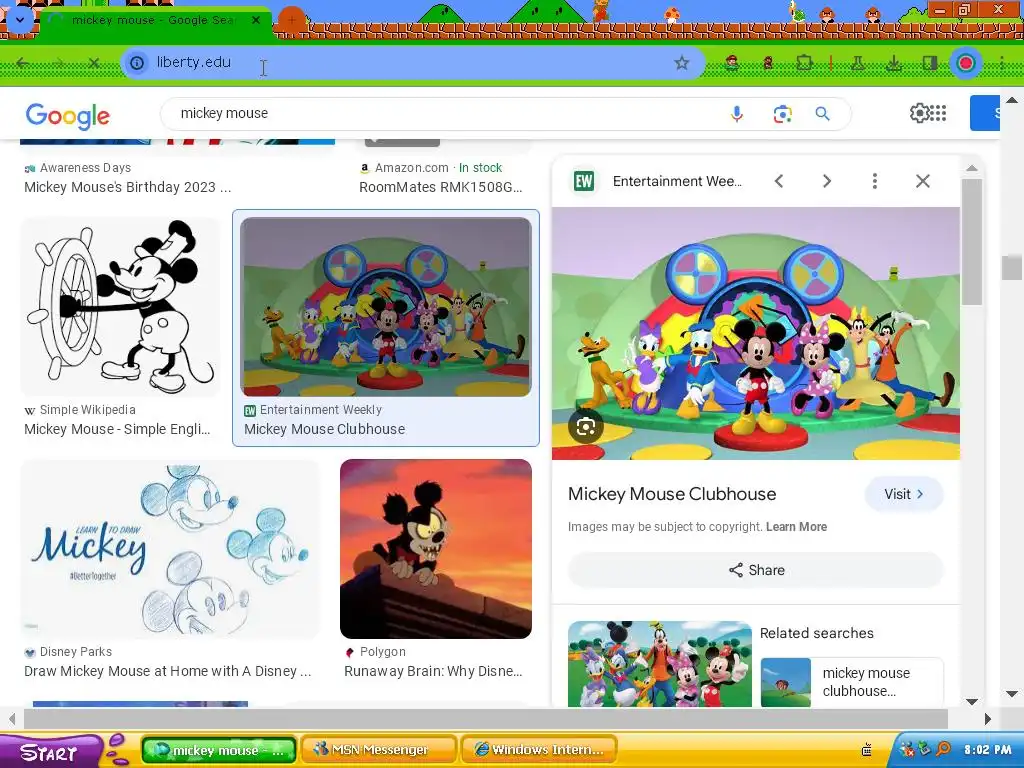
Task: Open the Google apps grid
Action: 938,113
